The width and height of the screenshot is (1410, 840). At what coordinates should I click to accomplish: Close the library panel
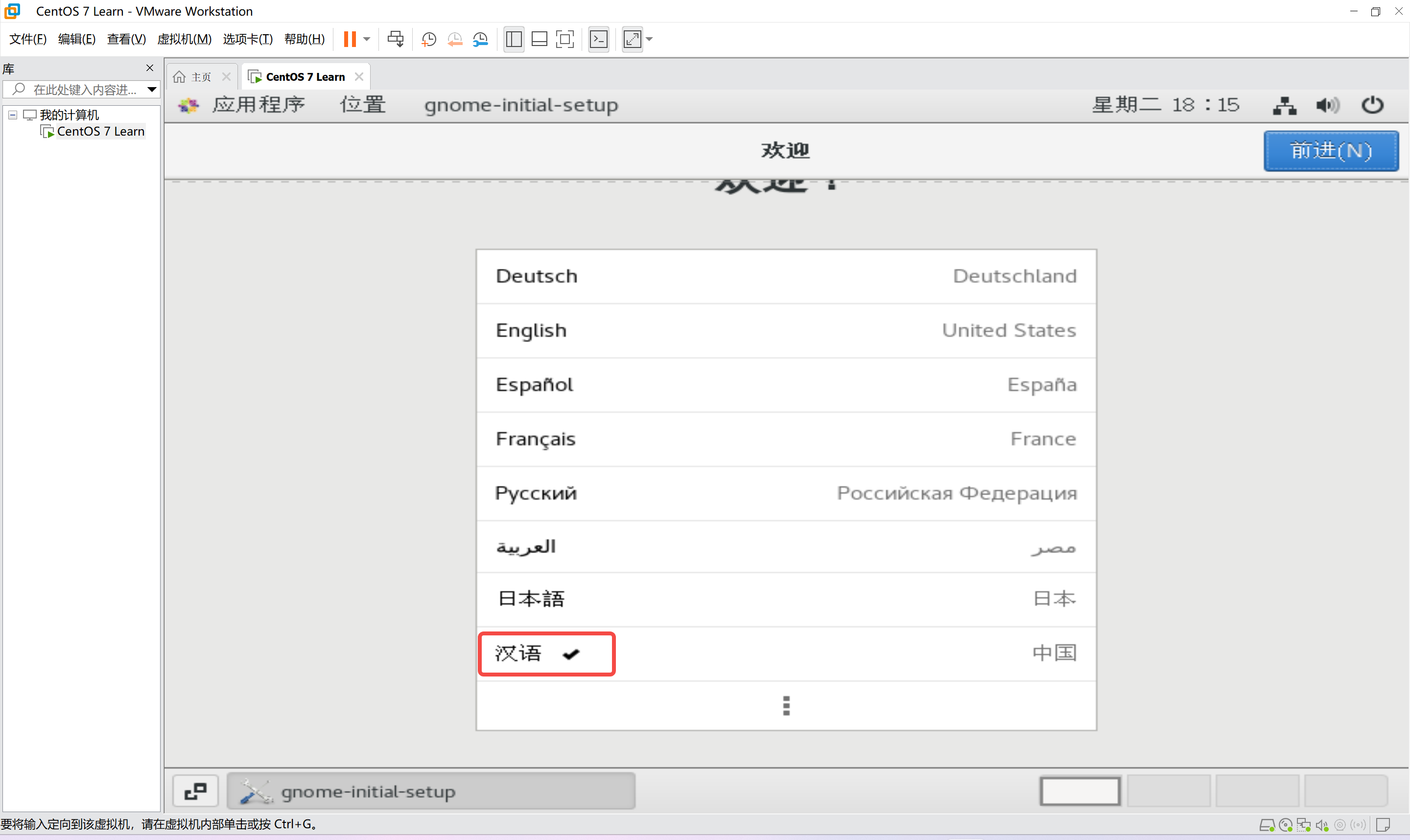click(x=149, y=68)
